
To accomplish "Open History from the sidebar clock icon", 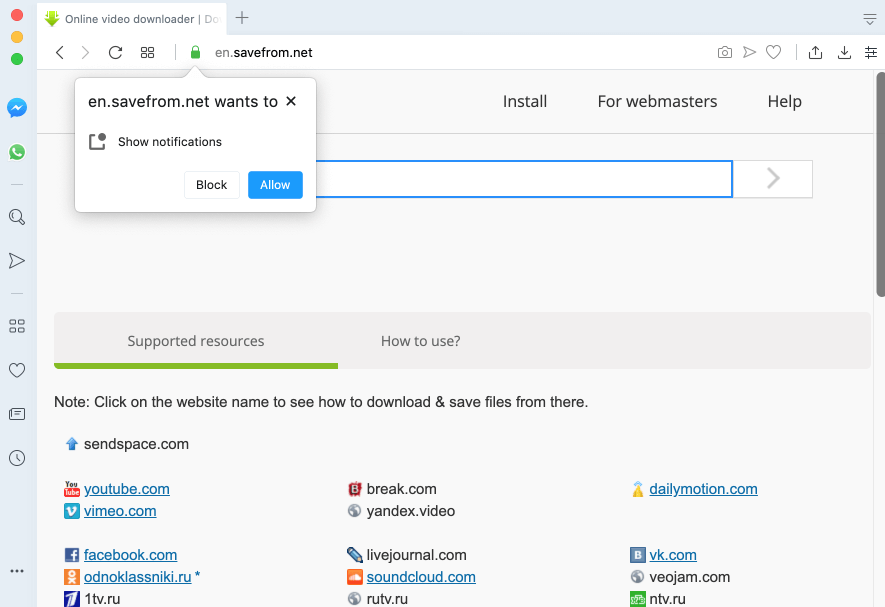I will click(17, 458).
